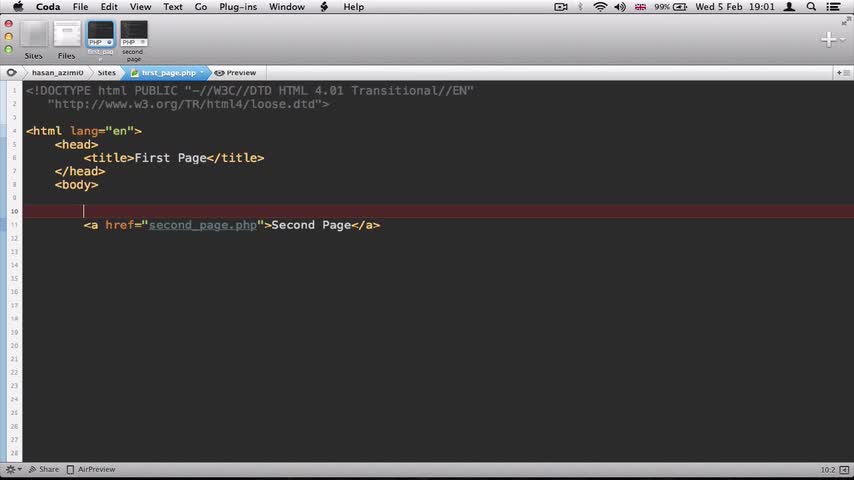Open the Coda menu

pyautogui.click(x=48, y=7)
